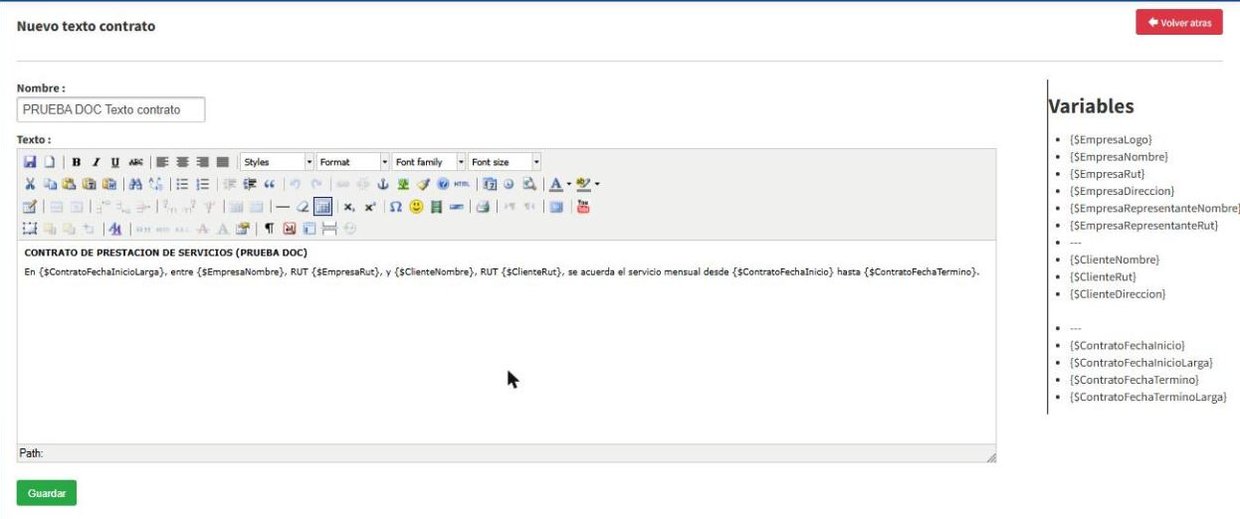Open the Find binoculars tool

[136, 184]
